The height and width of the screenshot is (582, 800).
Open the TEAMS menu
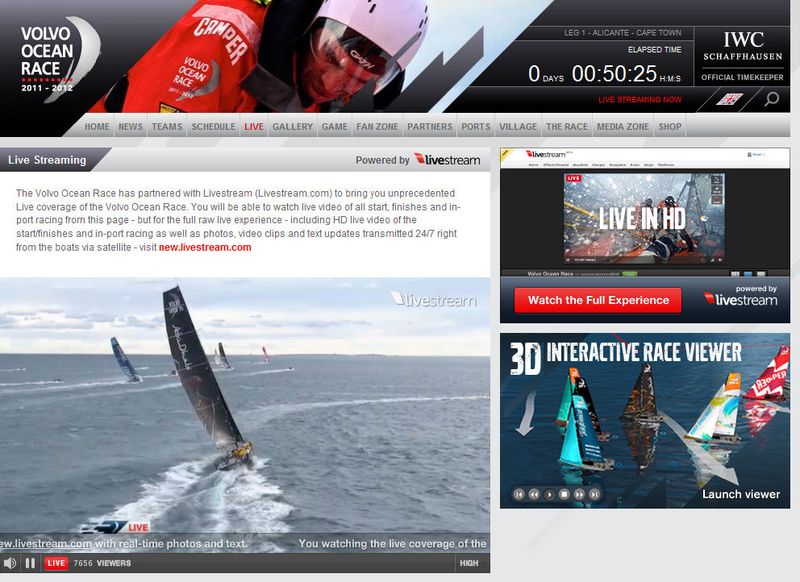click(167, 126)
